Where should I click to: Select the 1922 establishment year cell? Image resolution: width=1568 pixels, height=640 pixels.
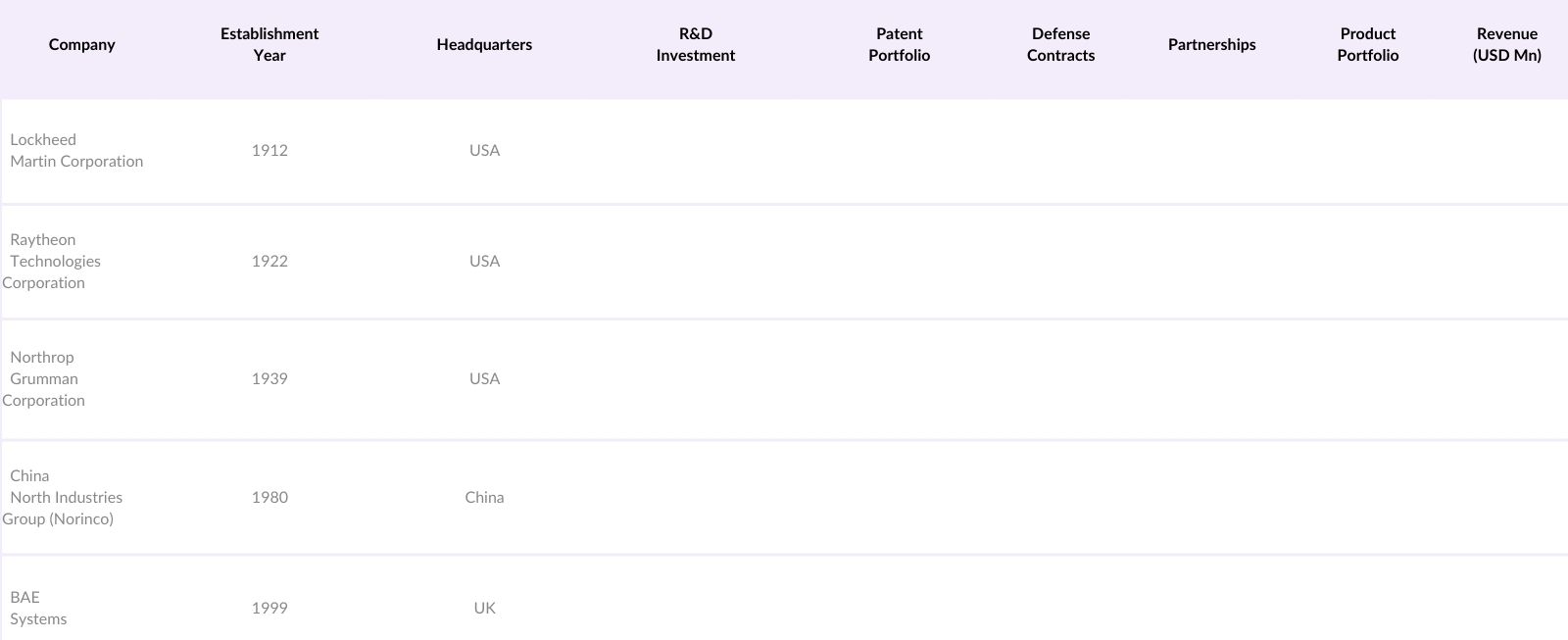[x=269, y=262]
